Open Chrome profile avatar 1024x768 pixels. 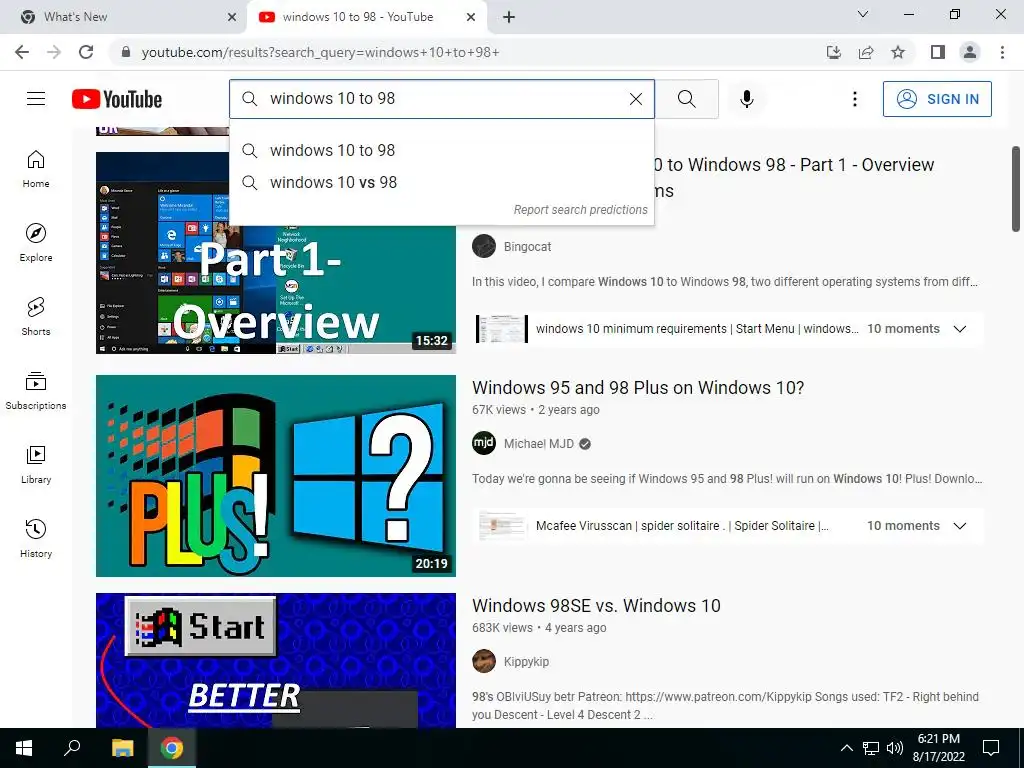970,52
